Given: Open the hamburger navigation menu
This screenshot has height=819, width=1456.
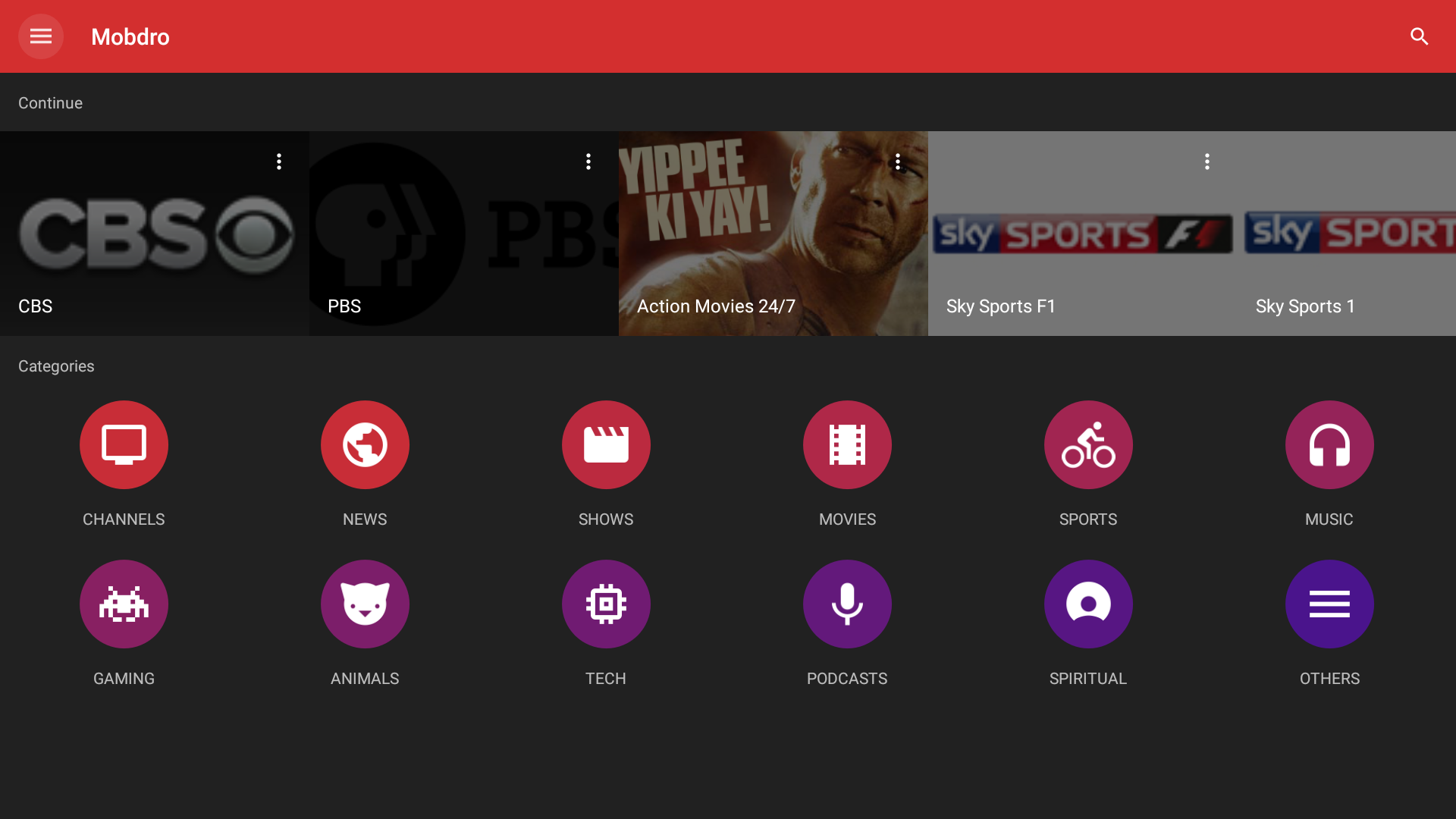Looking at the screenshot, I should [x=41, y=36].
